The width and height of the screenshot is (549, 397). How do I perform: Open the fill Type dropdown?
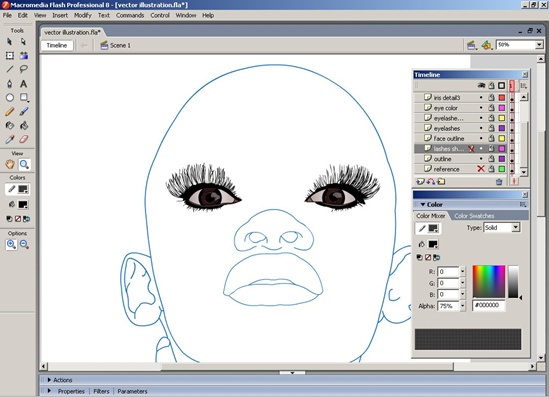[516, 228]
